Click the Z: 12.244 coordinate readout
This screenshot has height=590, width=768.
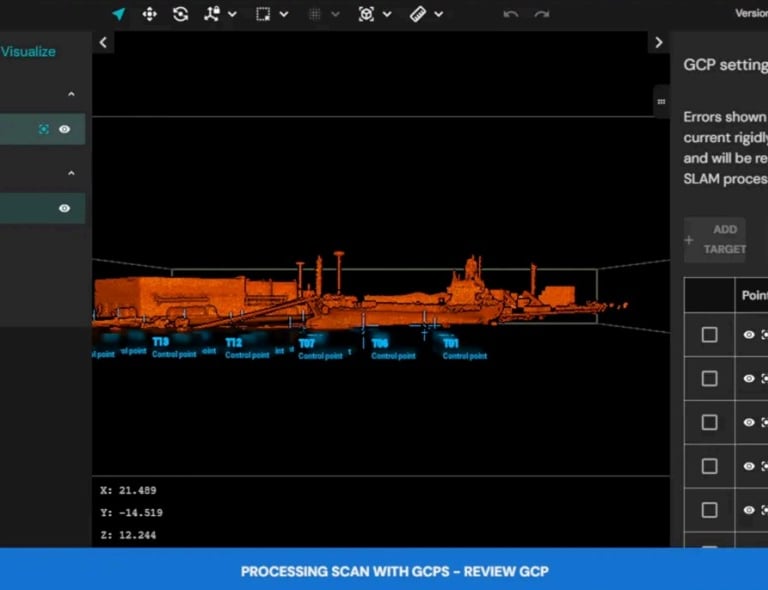128,535
